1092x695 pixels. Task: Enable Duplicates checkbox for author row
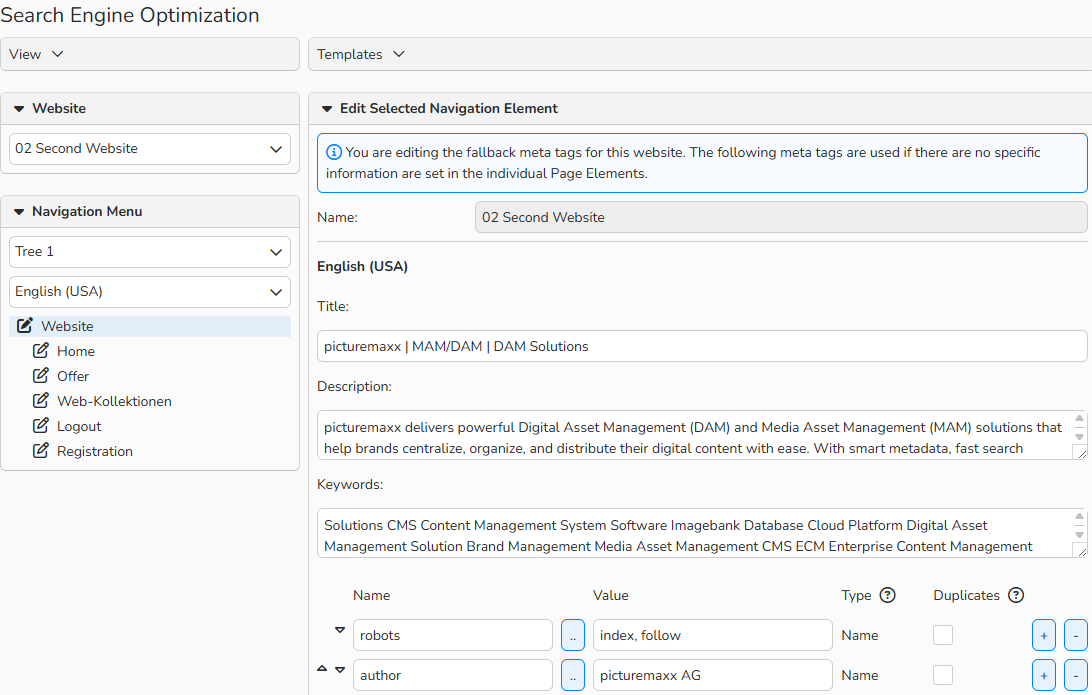click(943, 675)
